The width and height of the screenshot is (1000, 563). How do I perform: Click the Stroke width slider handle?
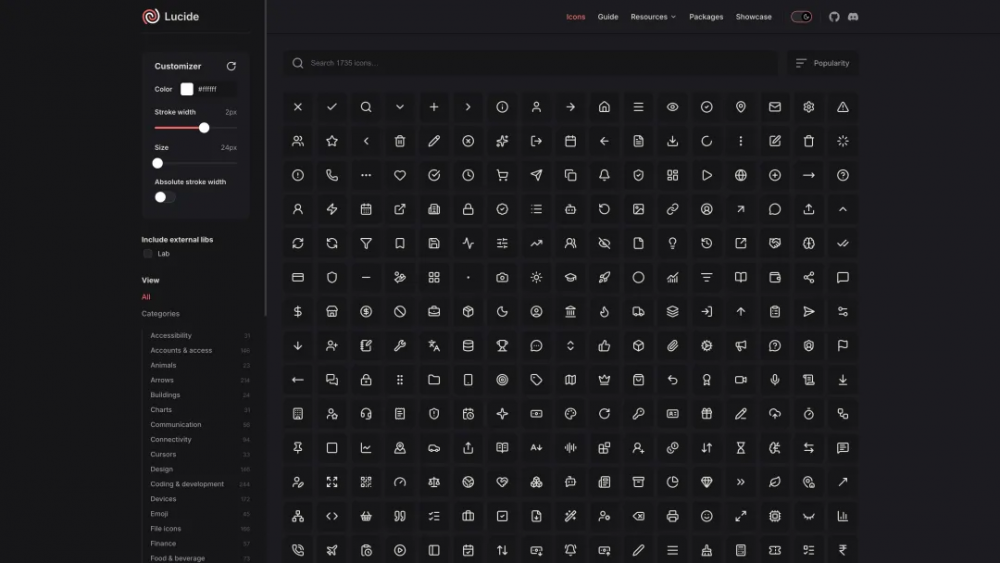(204, 128)
